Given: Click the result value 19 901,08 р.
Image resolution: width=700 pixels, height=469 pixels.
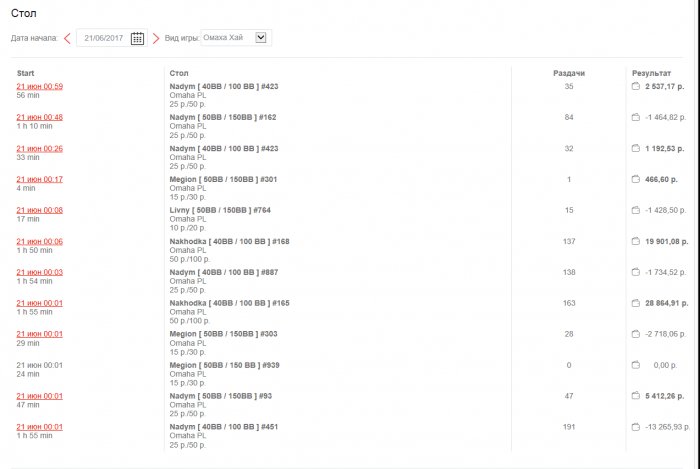Looking at the screenshot, I should 667,241.
